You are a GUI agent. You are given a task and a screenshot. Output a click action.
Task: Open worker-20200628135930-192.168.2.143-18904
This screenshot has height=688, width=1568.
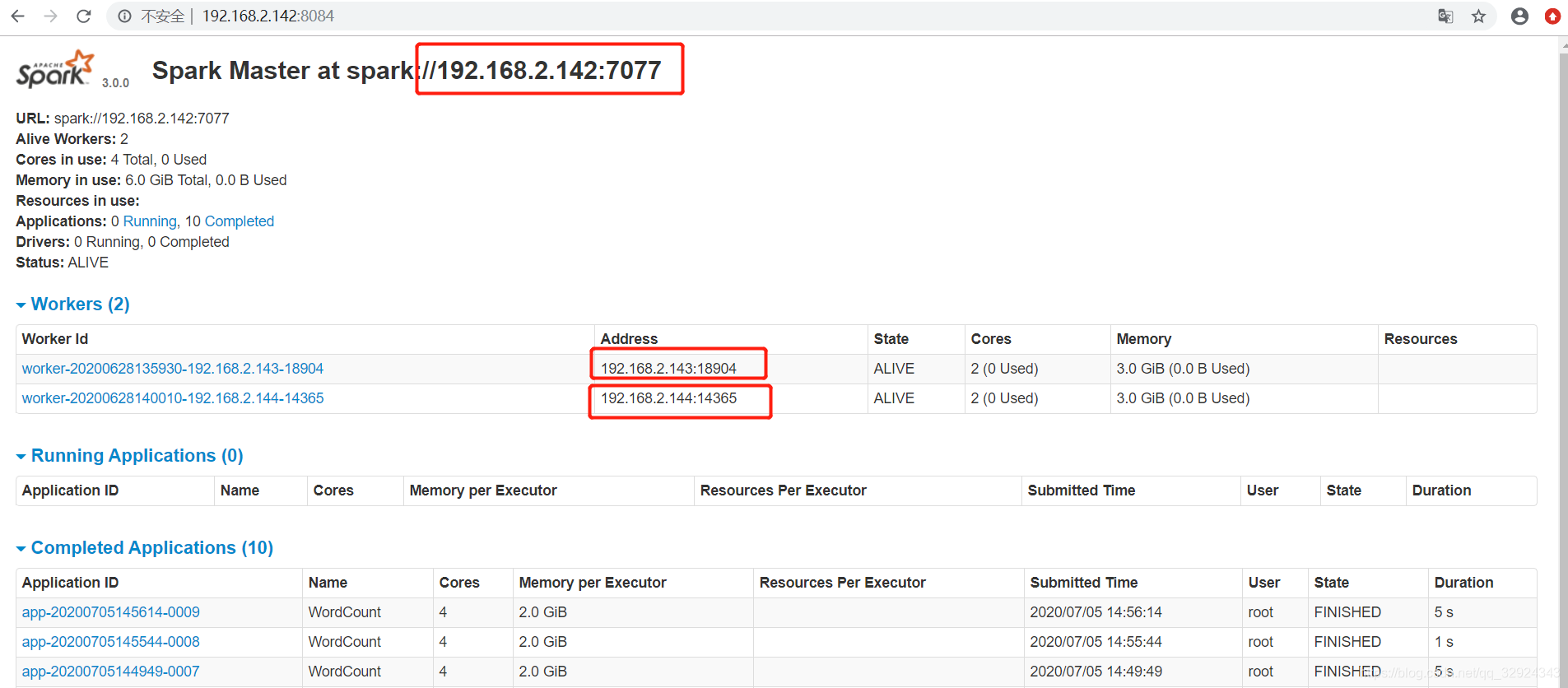(173, 369)
